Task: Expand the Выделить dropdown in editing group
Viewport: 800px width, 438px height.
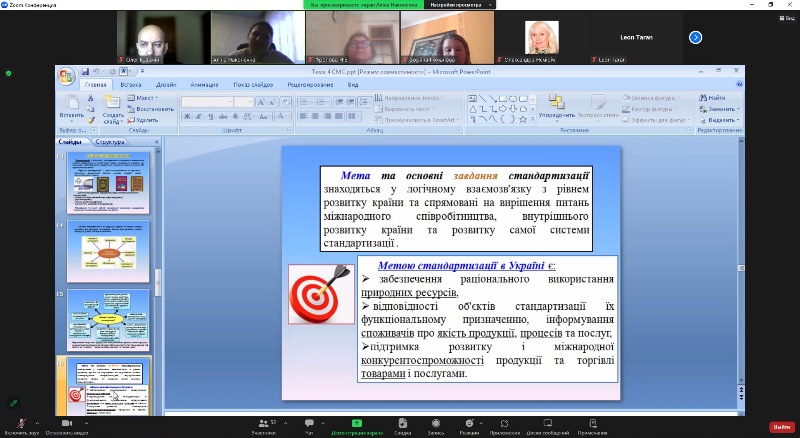Action: click(x=719, y=119)
